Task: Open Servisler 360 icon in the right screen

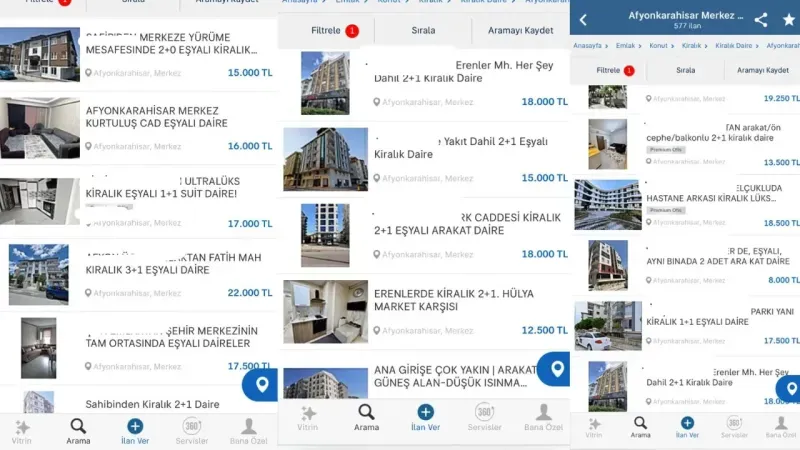Action: click(x=734, y=427)
